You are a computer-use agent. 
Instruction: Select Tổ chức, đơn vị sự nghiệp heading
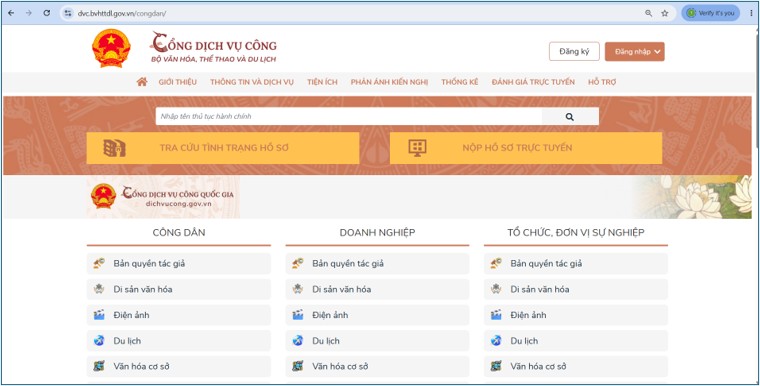pyautogui.click(x=576, y=232)
